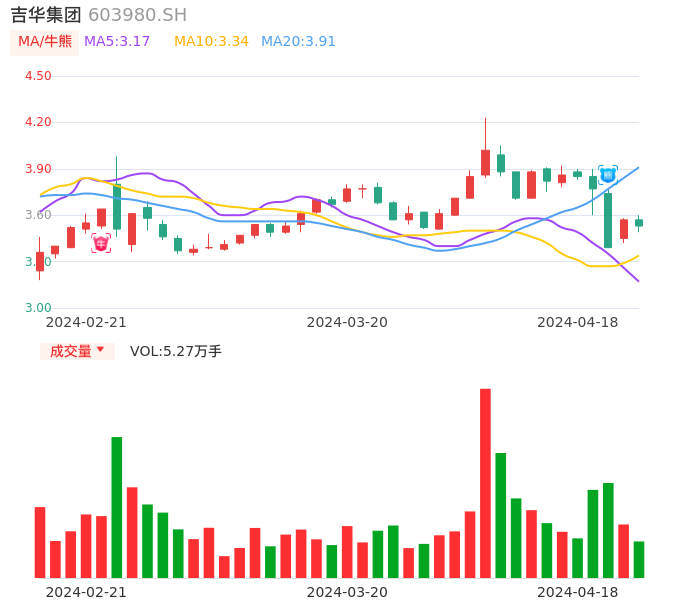Image resolution: width=686 pixels, height=606 pixels.
Task: Open the 成交量 volume indicator selector
Action: point(71,351)
